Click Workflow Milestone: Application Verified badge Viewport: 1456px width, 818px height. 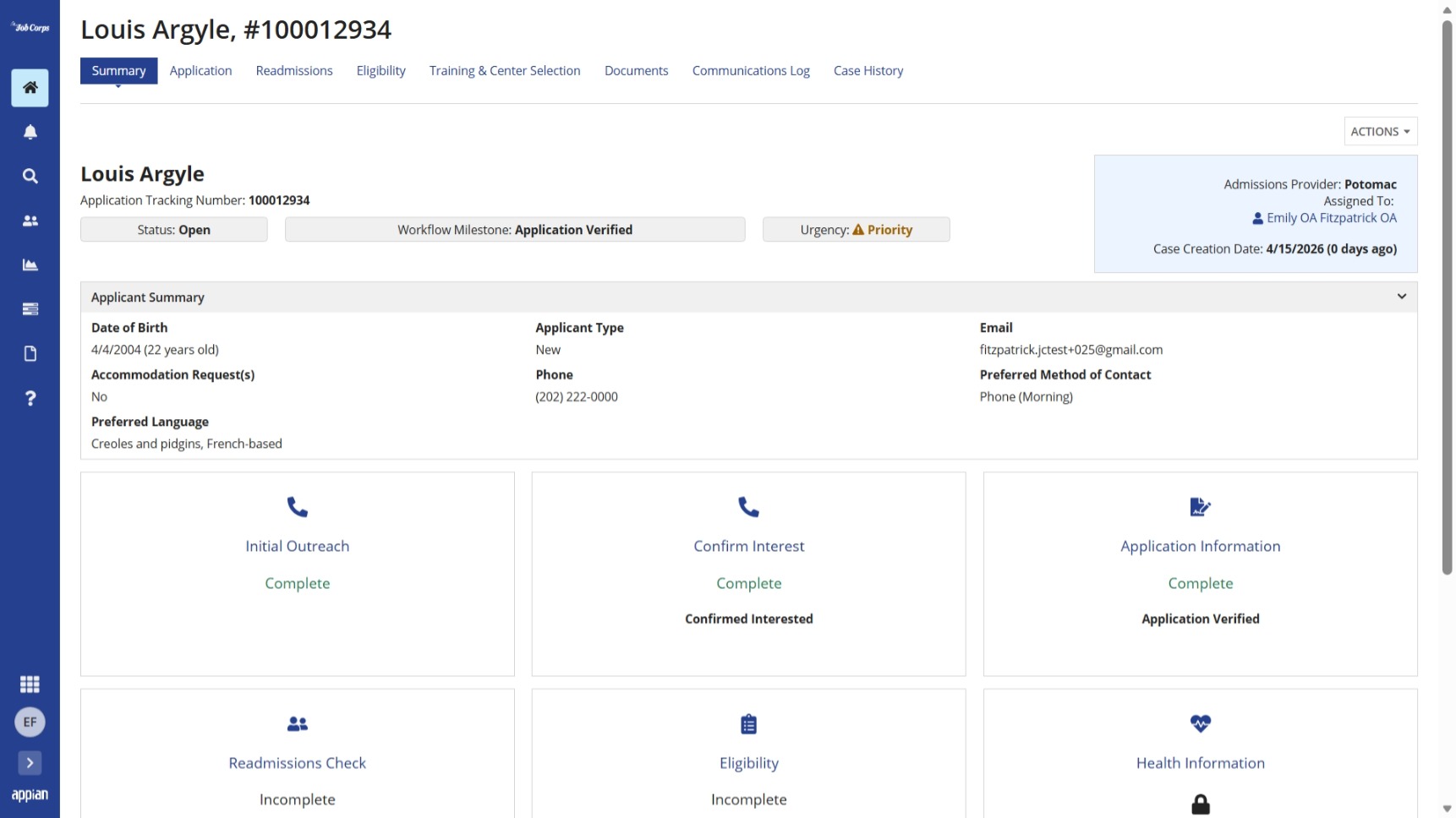point(515,230)
